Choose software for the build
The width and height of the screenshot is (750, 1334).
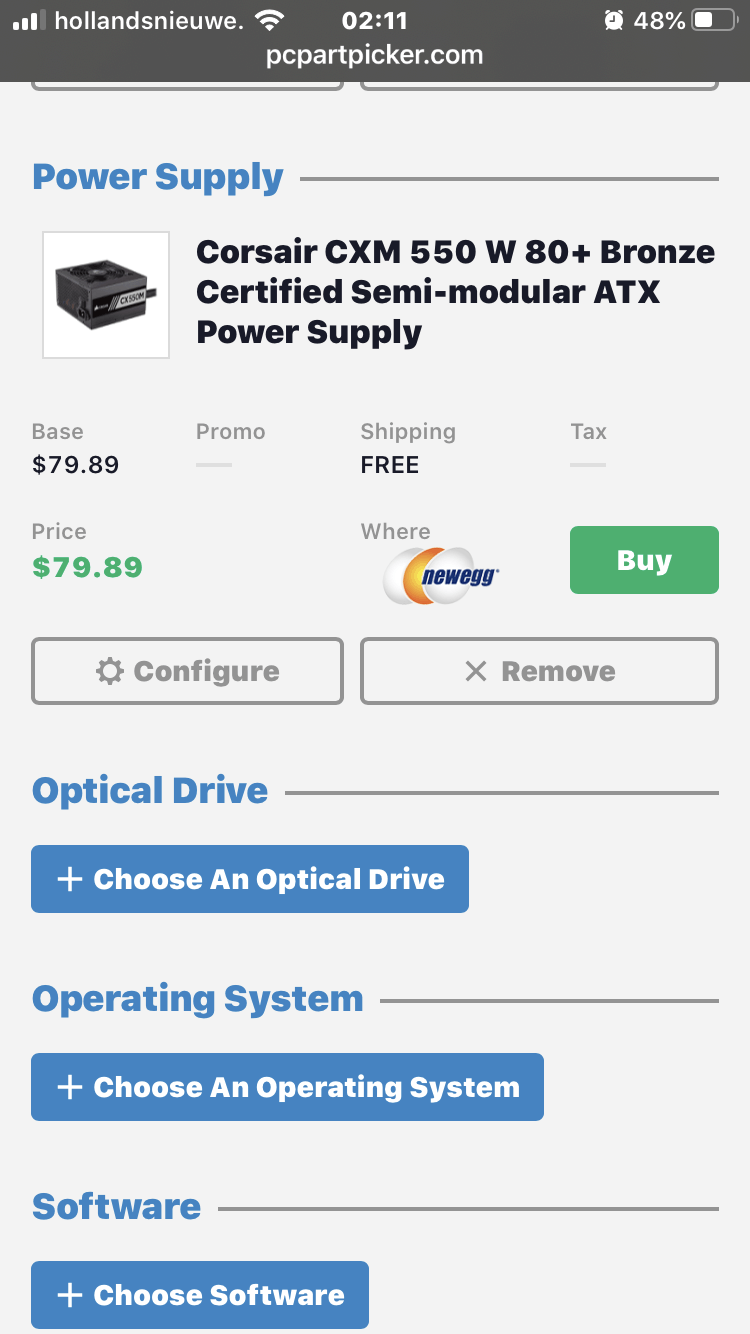[200, 1295]
